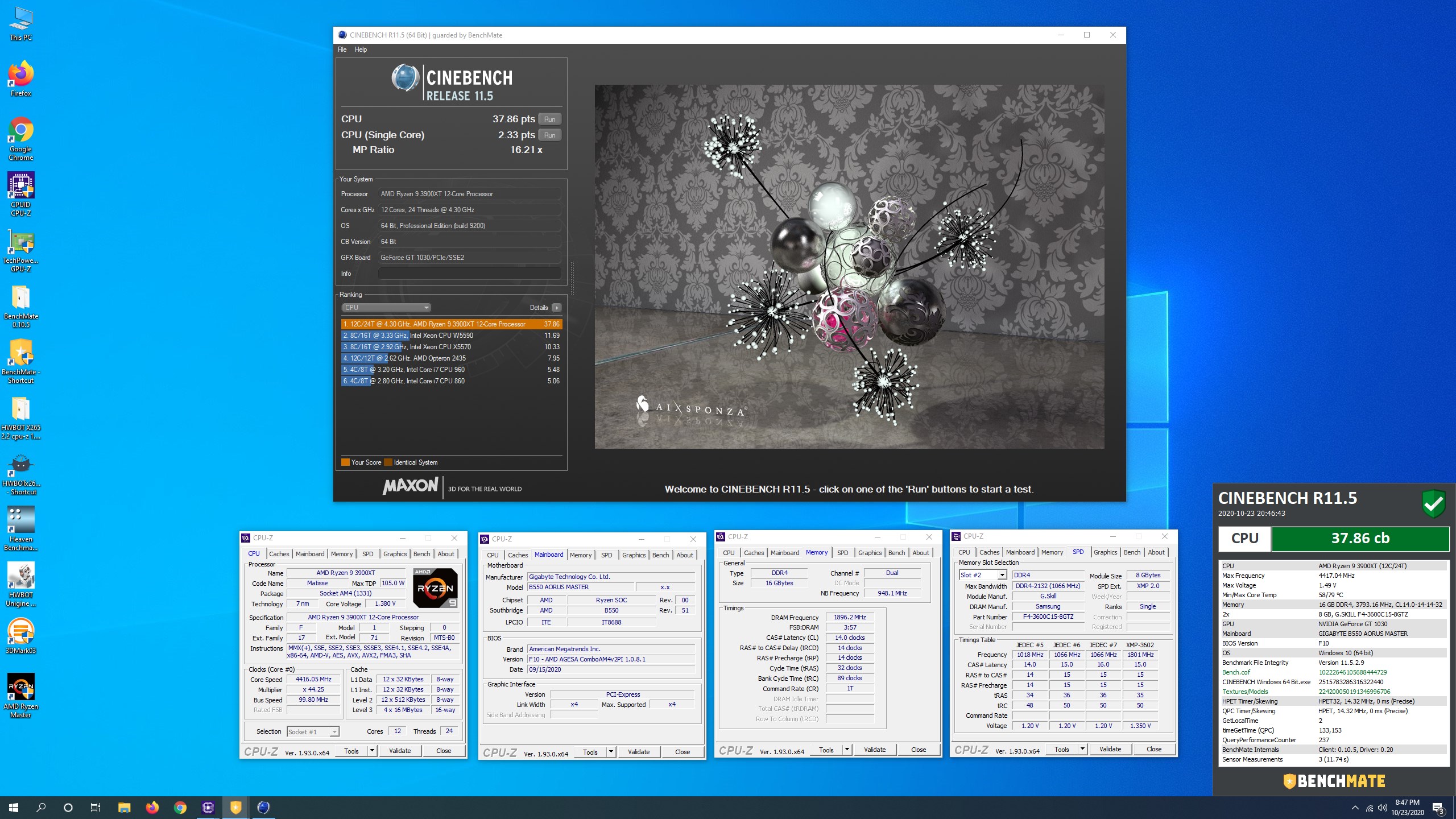Click Validate in the first CPU-Z window
The height and width of the screenshot is (819, 1456).
tap(400, 751)
